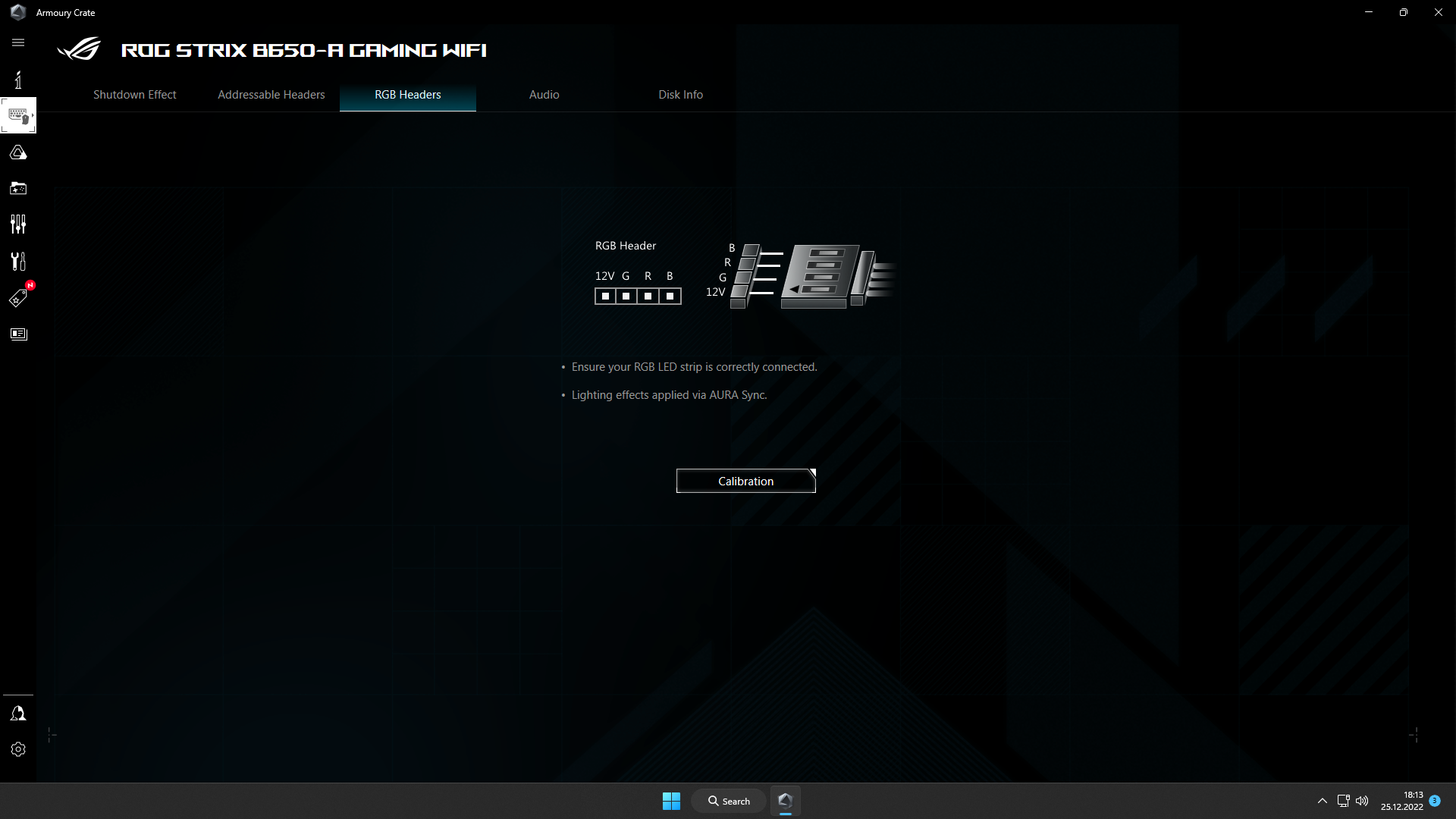This screenshot has width=1456, height=819.
Task: Click the information sidebar icon
Action: click(18, 79)
